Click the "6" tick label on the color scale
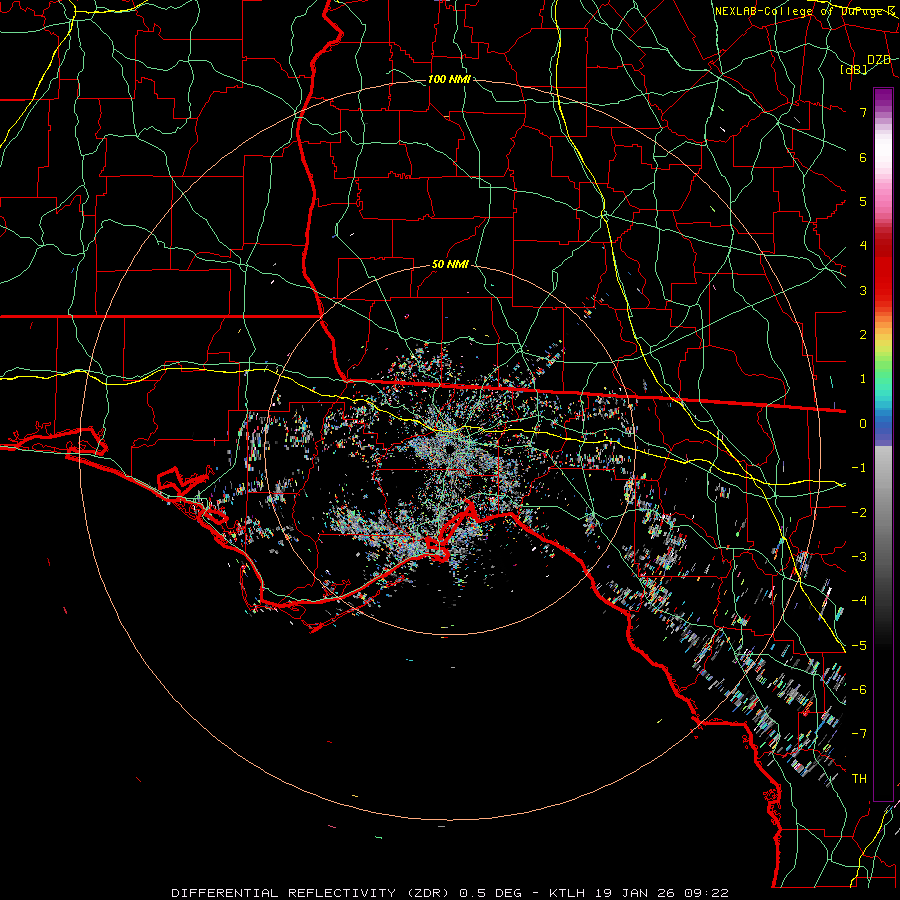 [863, 157]
